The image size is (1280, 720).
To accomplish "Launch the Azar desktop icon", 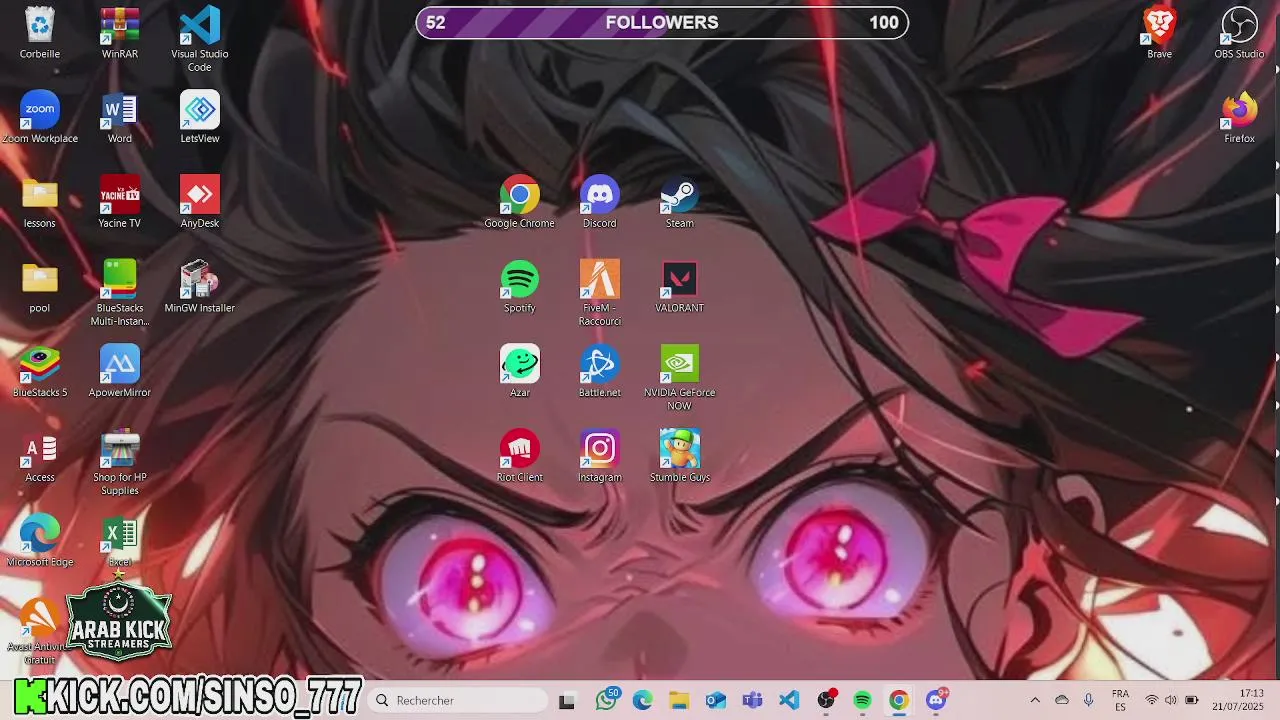I will pos(520,371).
